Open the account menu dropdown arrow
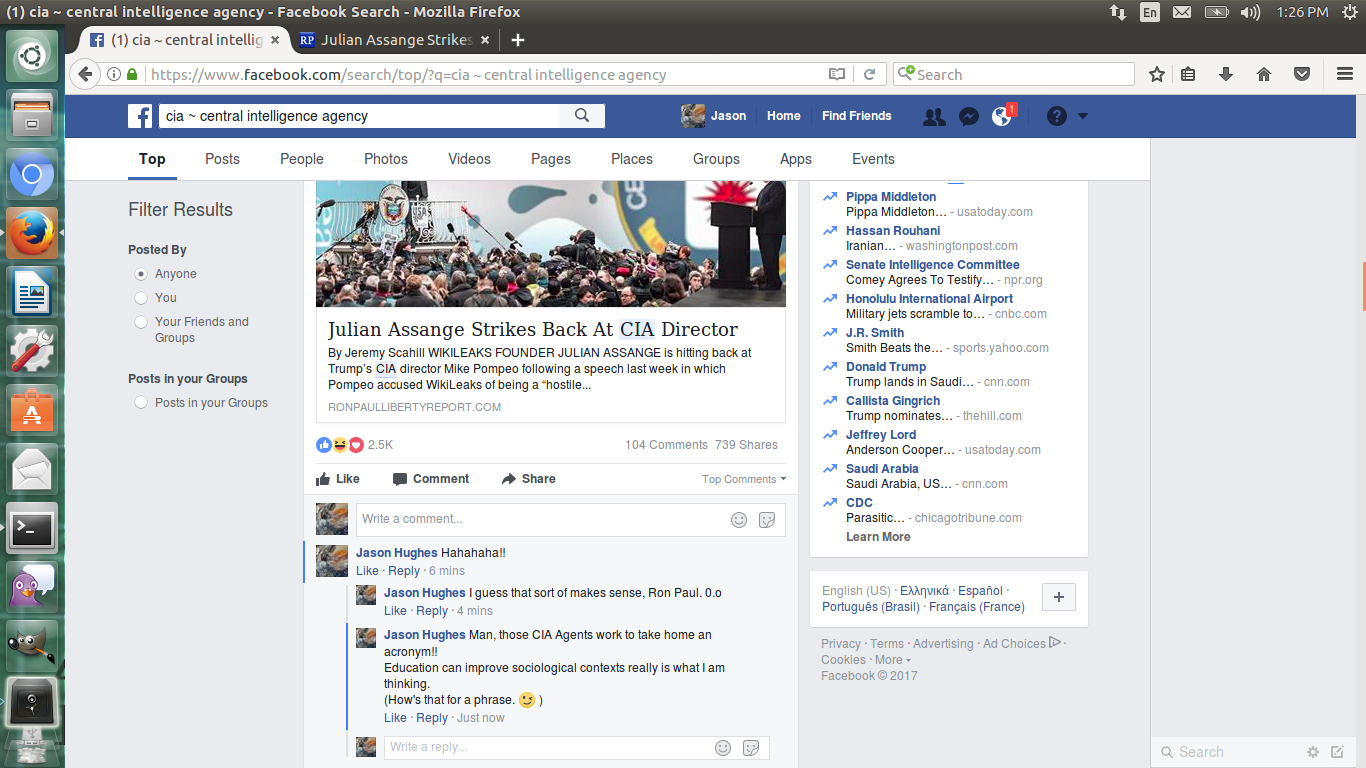Screen dimensions: 1366x768 click(x=1082, y=116)
